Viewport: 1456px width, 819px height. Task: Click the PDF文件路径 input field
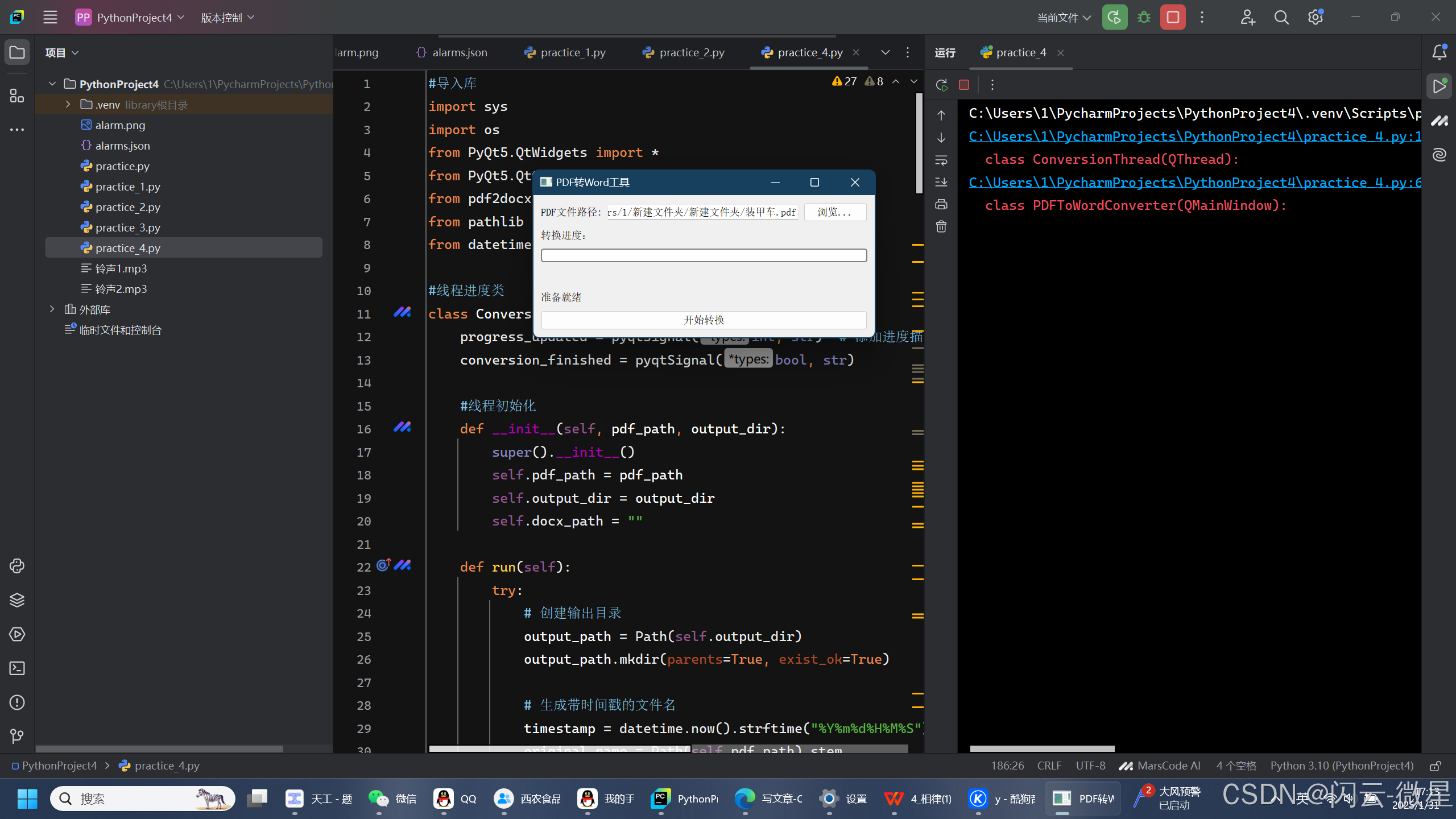point(702,212)
